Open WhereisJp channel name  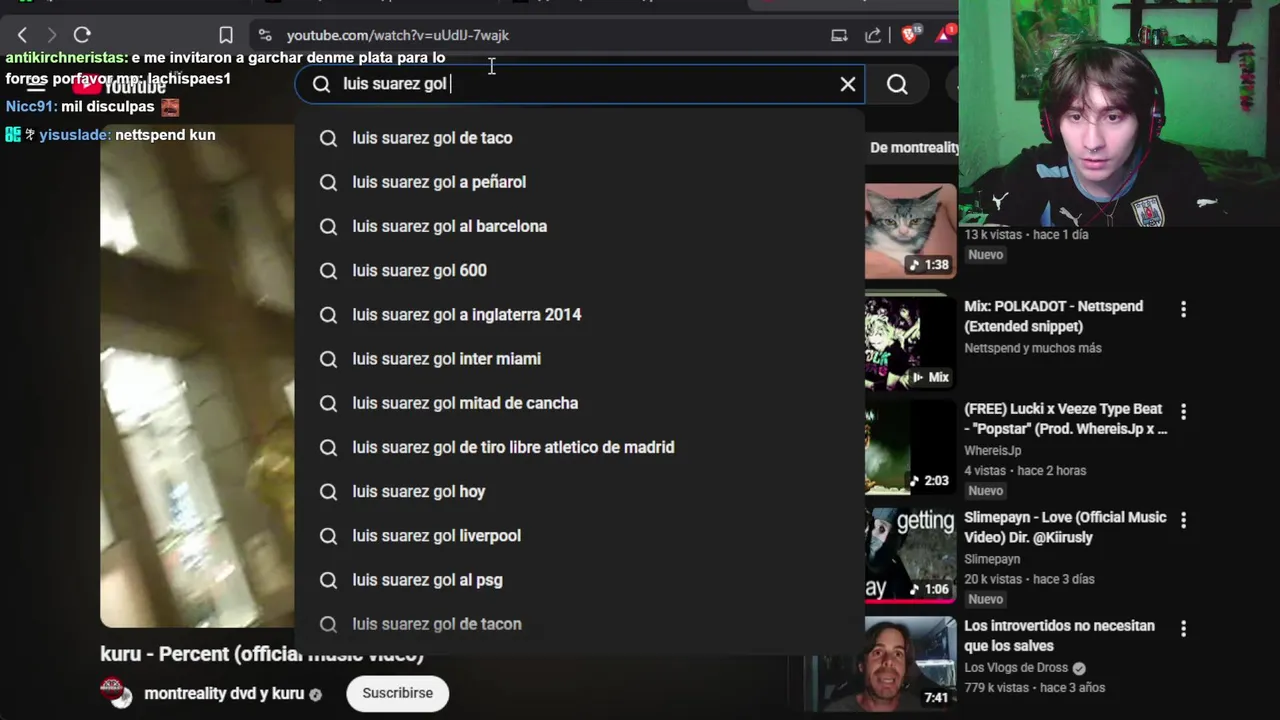[x=992, y=450]
